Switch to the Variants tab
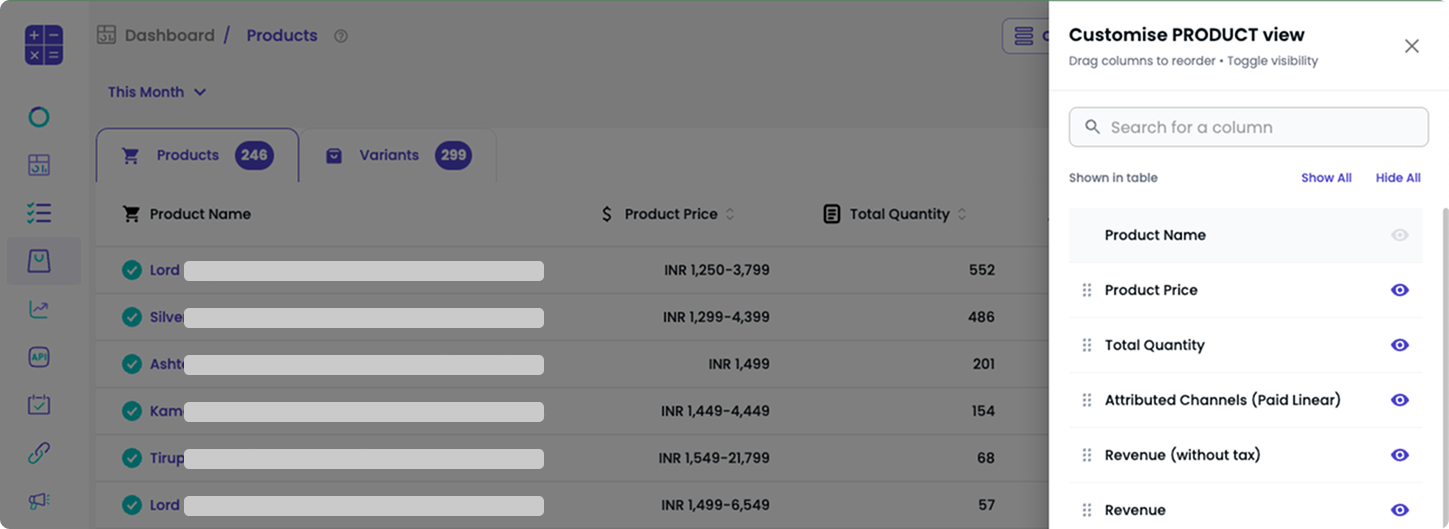Screen dimensions: 1449x529 pyautogui.click(x=398, y=155)
